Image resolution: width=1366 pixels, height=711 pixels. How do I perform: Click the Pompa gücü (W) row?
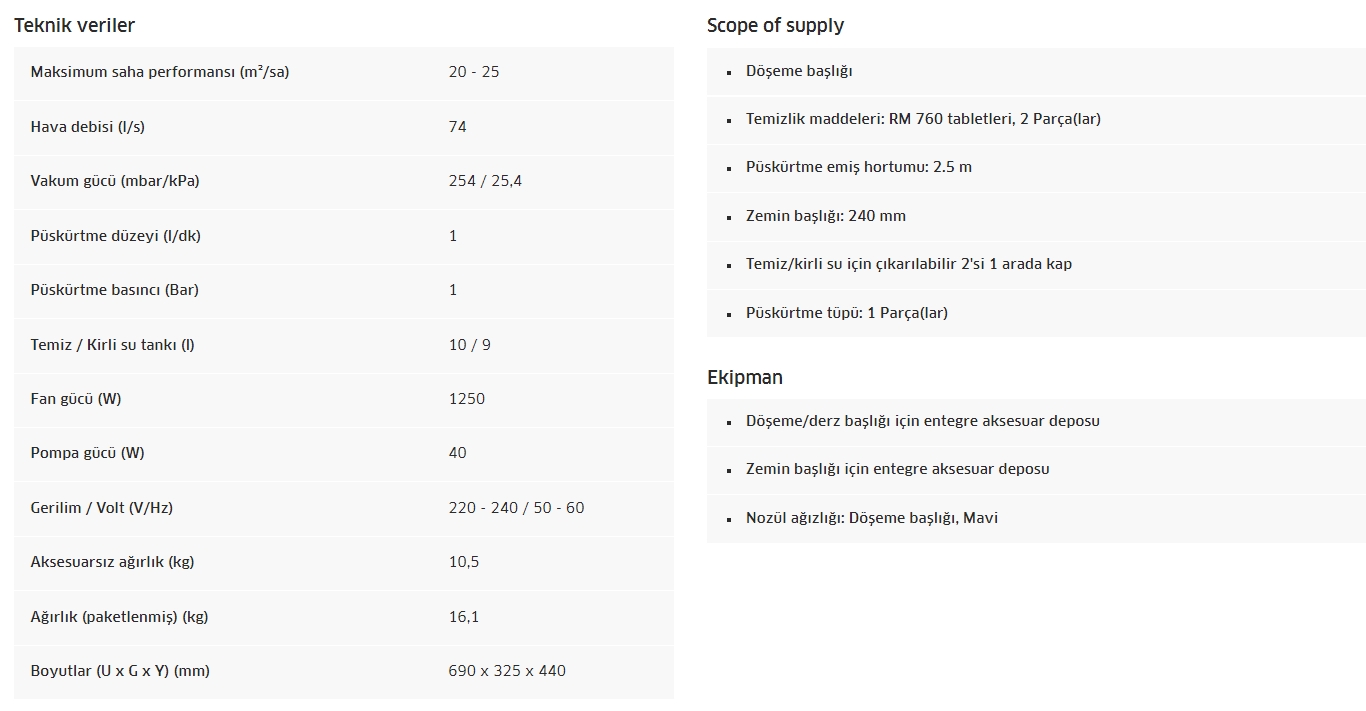[344, 453]
